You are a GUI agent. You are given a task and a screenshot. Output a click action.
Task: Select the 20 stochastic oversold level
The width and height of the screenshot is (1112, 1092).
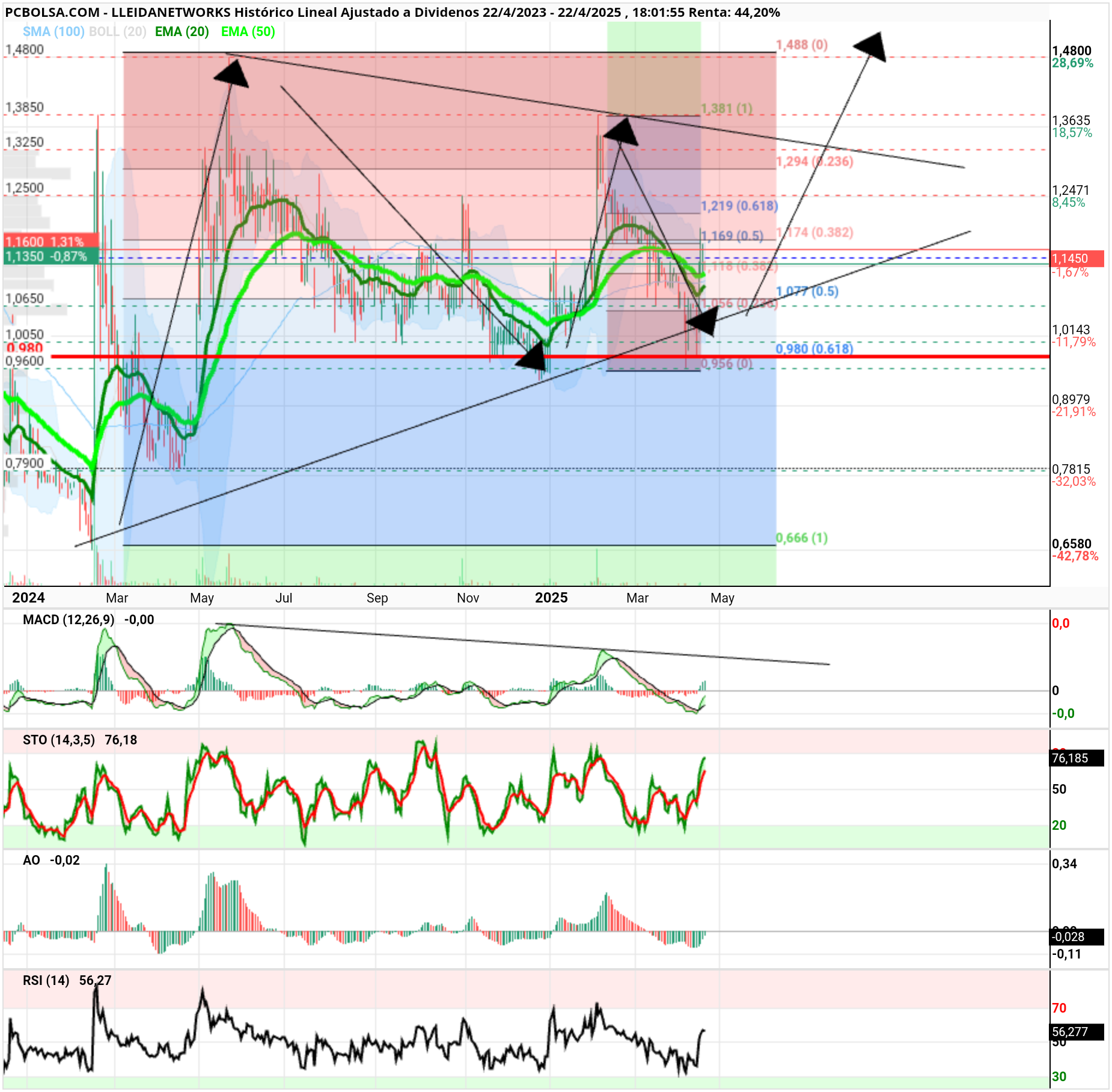pos(1059,826)
